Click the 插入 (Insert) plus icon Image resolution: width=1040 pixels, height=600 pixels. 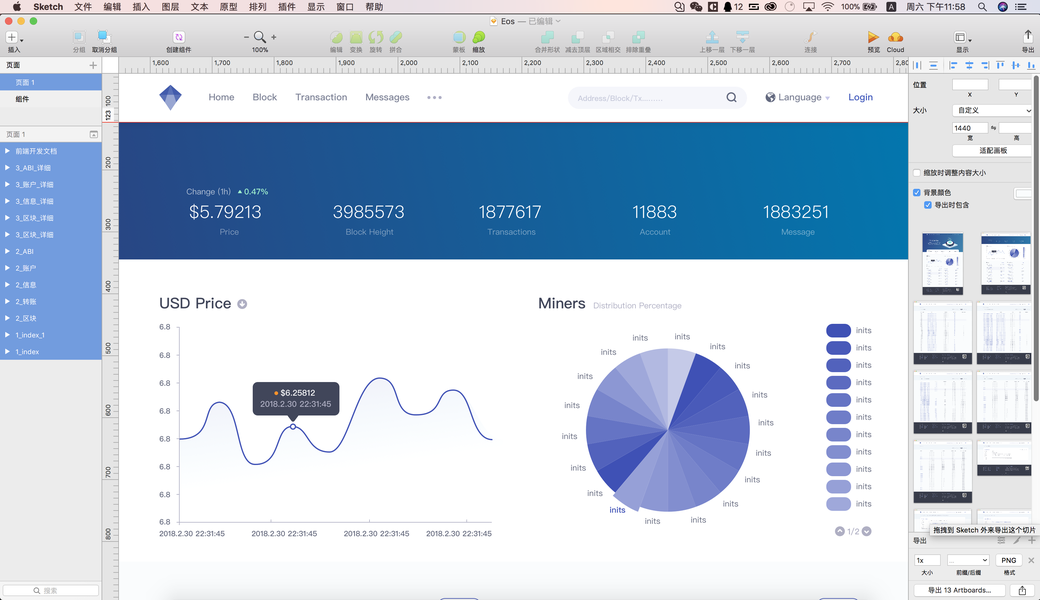coord(11,37)
